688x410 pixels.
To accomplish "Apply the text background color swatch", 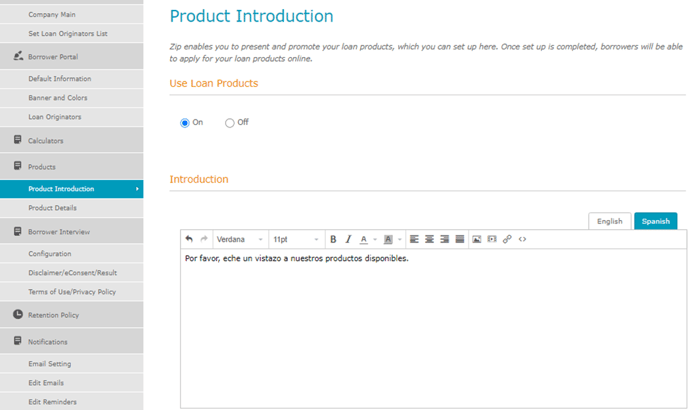I will tap(388, 240).
